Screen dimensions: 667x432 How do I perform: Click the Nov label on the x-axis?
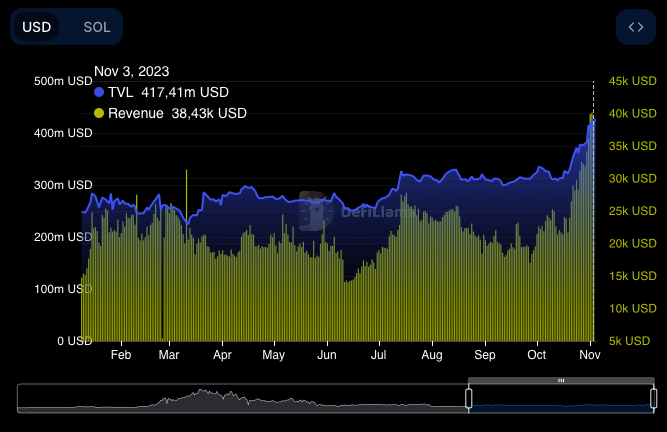pos(590,355)
